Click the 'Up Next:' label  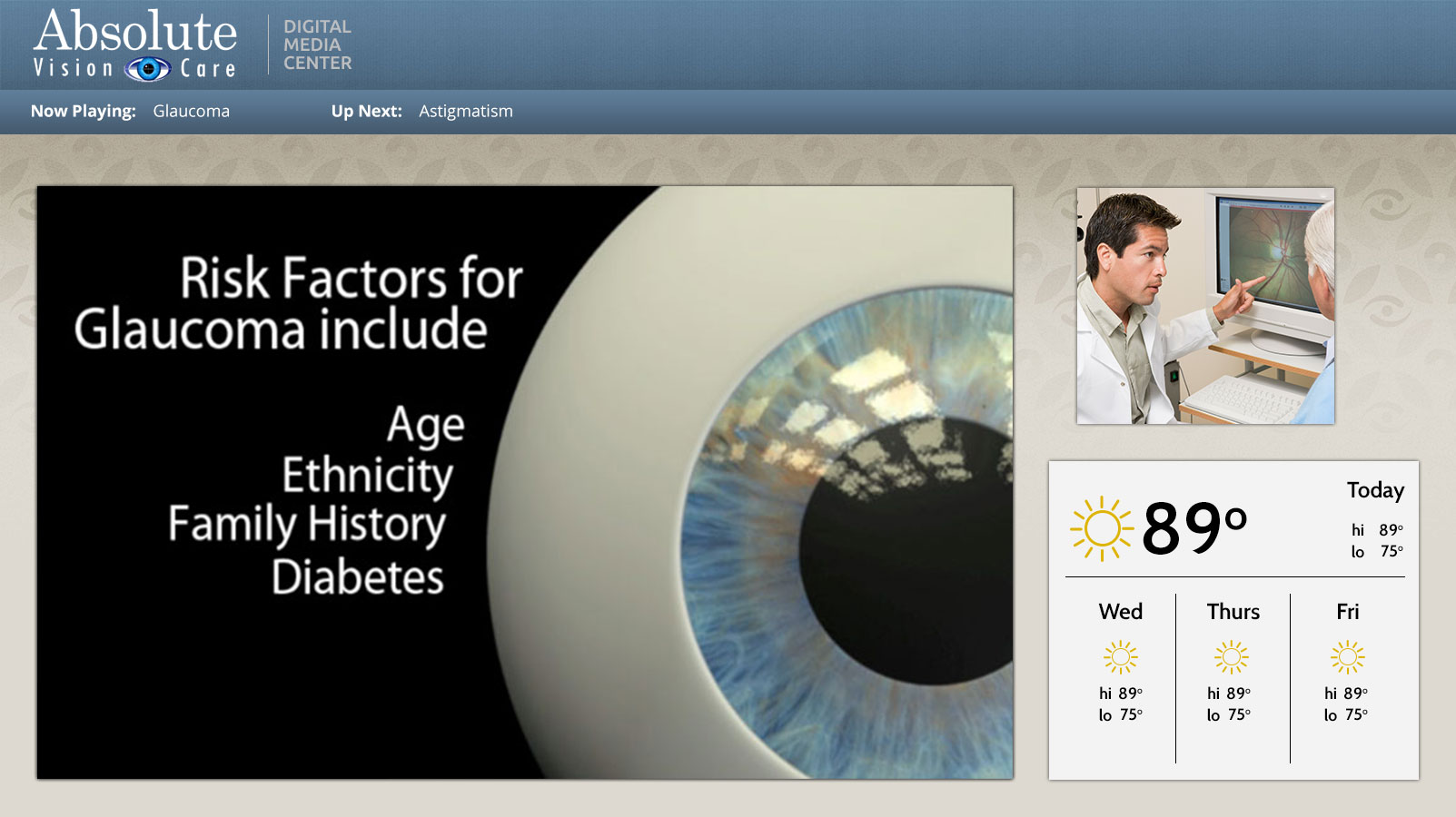(366, 111)
